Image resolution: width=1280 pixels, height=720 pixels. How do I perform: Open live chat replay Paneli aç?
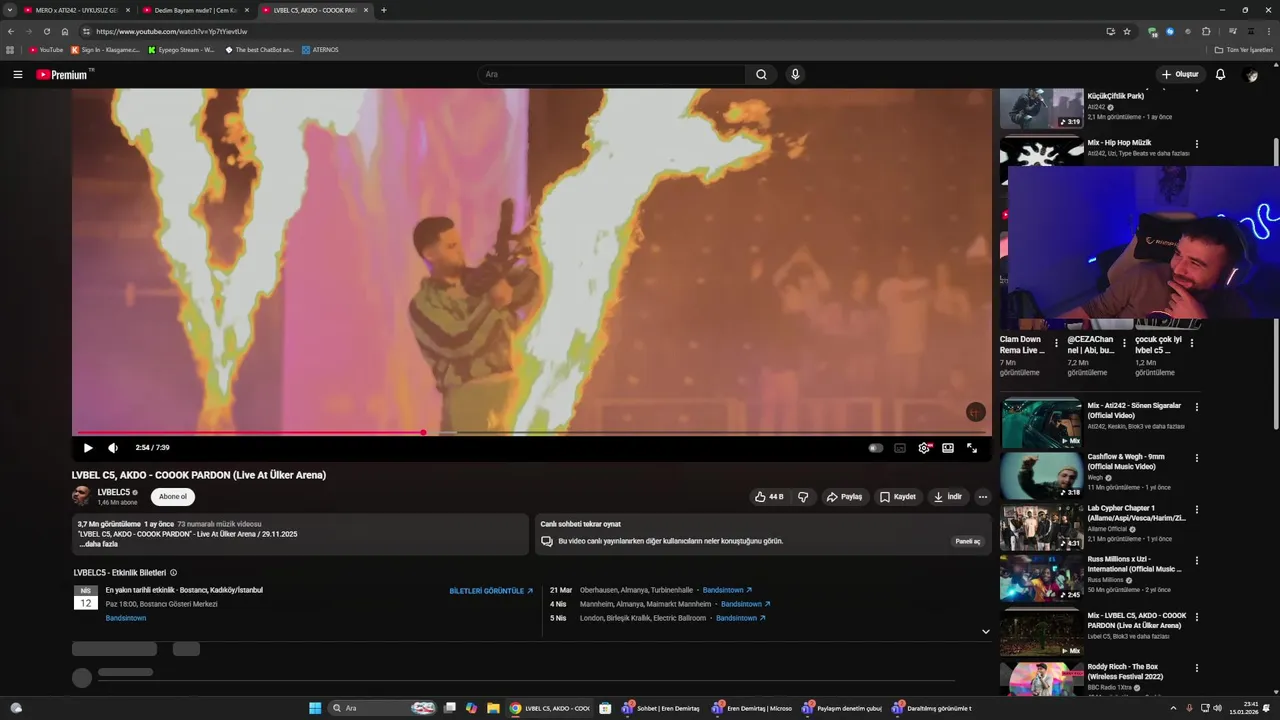pyautogui.click(x=967, y=541)
